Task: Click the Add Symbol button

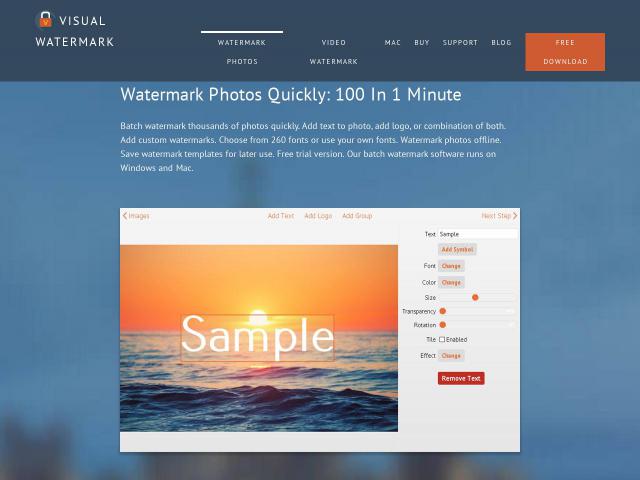Action: pyautogui.click(x=457, y=249)
